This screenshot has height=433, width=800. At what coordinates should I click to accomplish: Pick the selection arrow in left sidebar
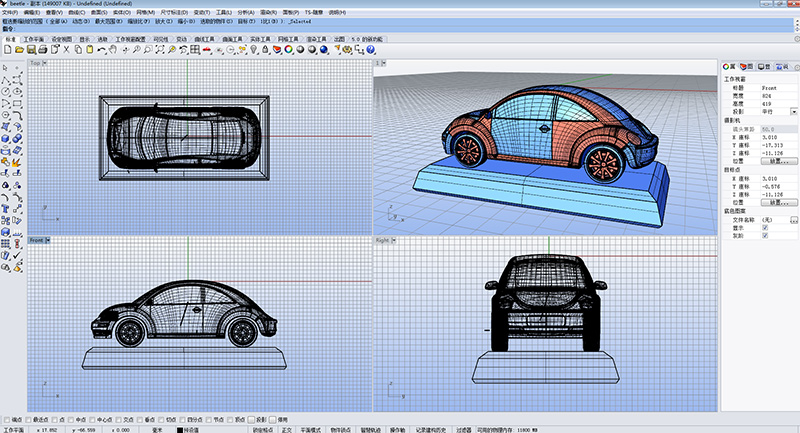click(5, 67)
